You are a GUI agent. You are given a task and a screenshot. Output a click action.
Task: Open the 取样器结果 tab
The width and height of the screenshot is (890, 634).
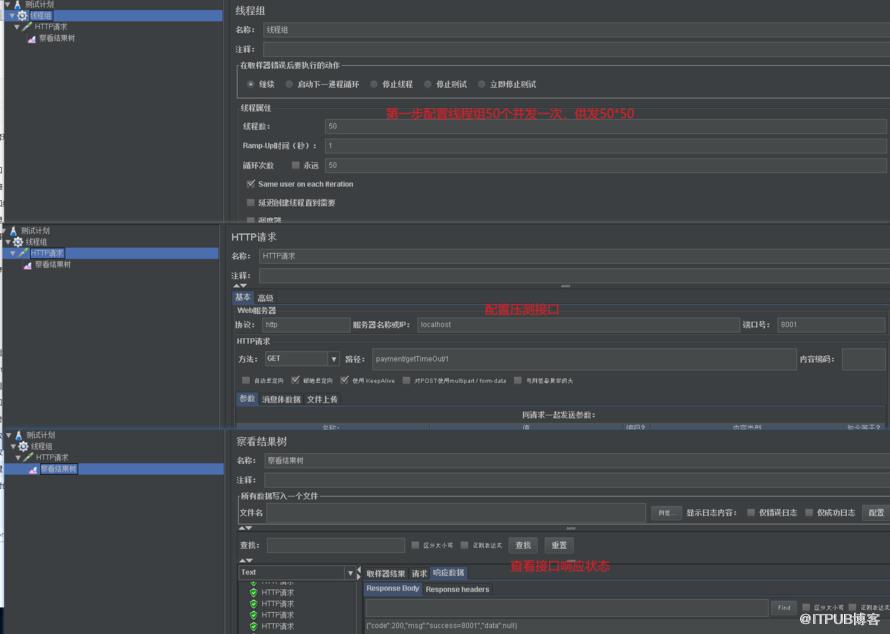(x=386, y=573)
